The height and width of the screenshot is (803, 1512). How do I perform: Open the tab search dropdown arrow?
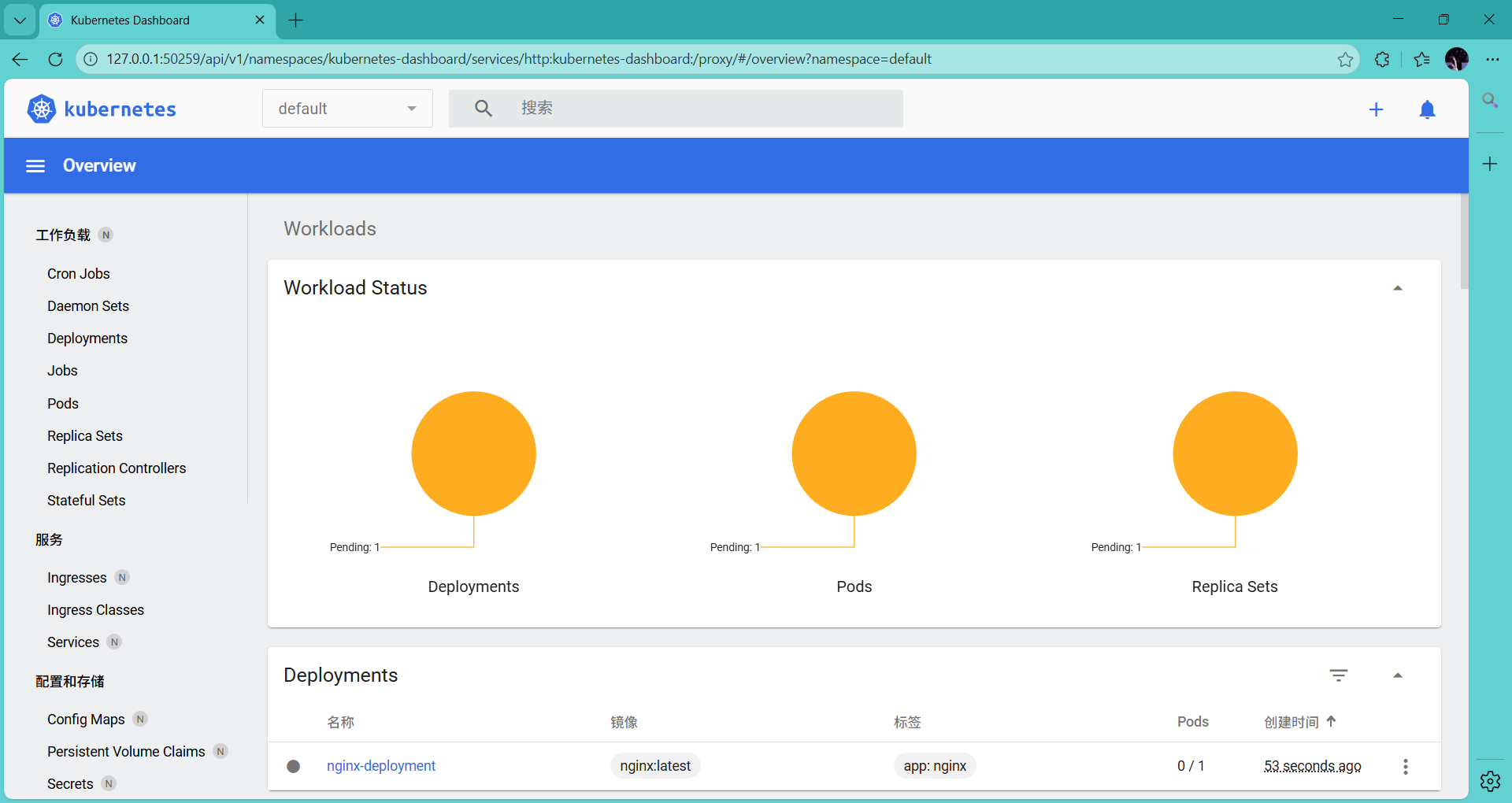(x=20, y=20)
